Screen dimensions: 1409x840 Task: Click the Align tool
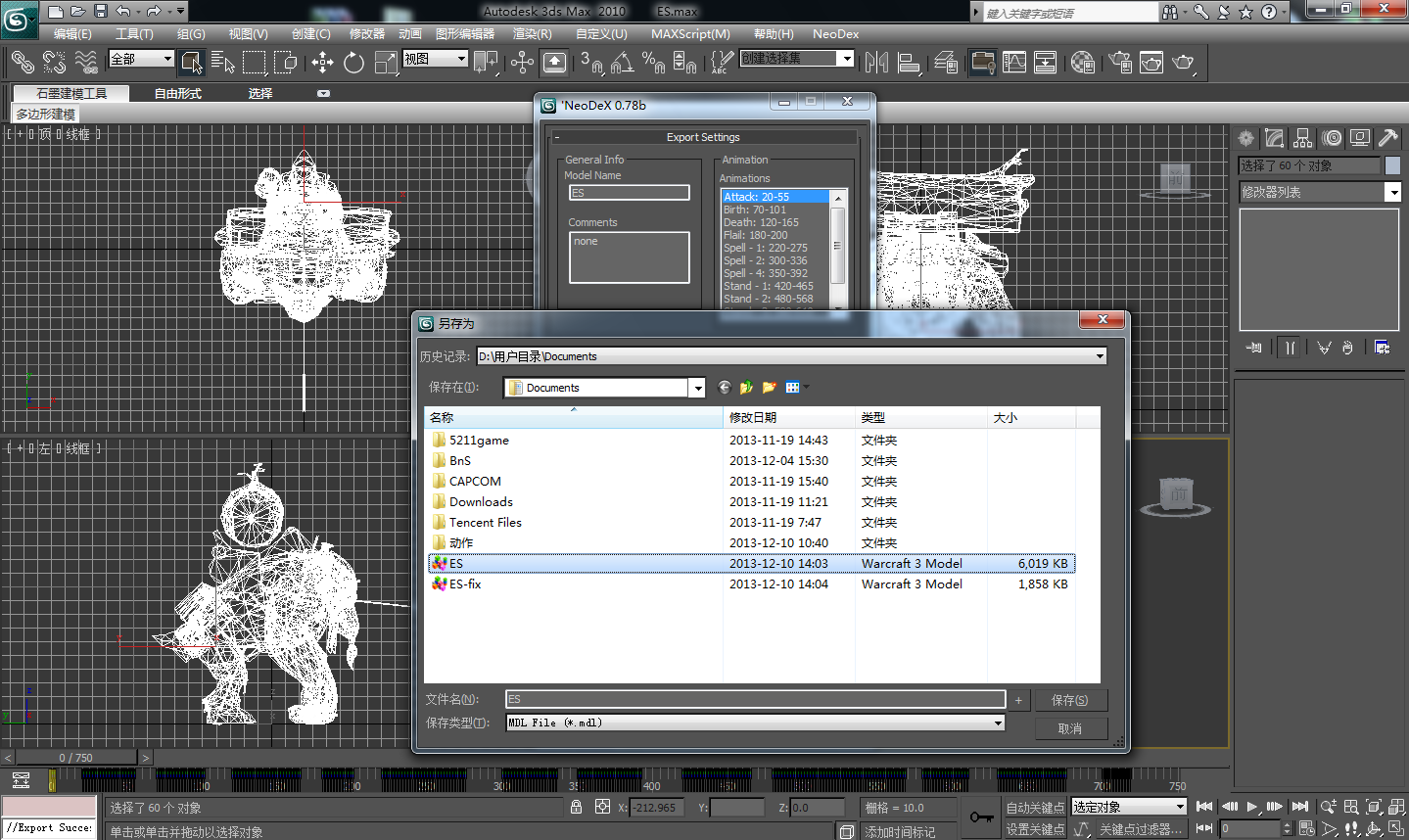point(910,63)
